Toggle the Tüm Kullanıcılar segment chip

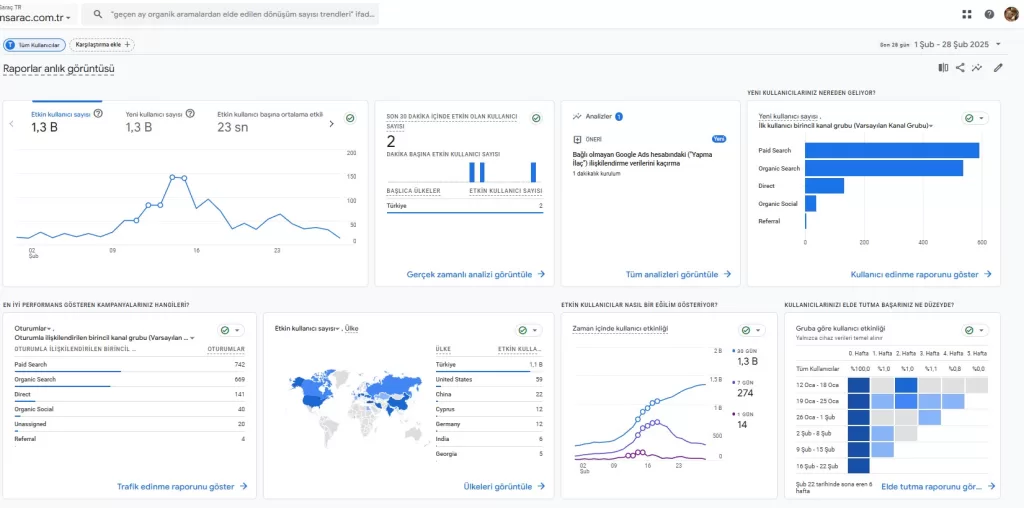(35, 45)
